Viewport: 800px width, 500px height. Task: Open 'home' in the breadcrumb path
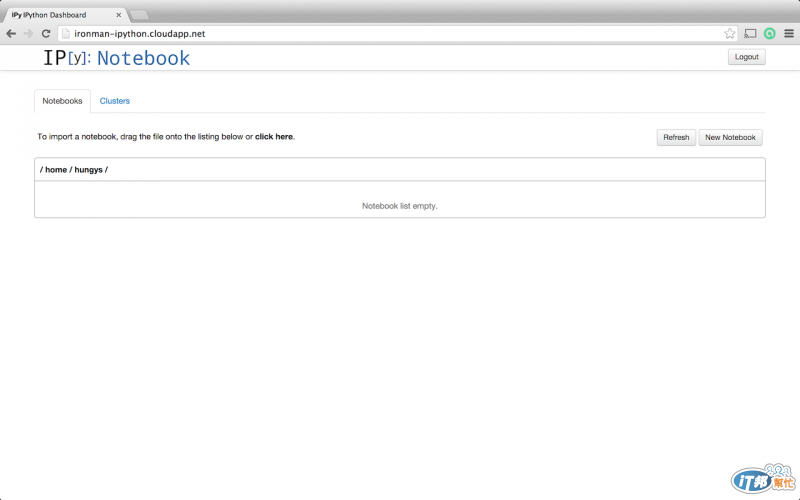[56, 170]
